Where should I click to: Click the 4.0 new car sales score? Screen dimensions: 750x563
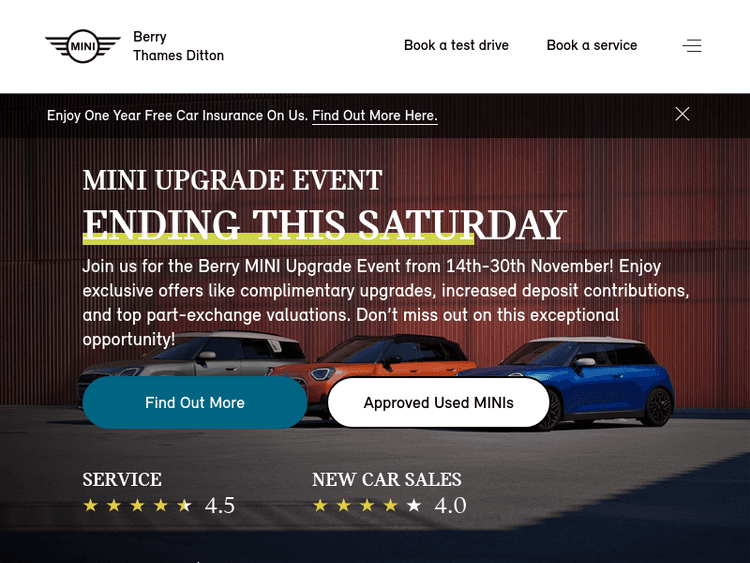[450, 506]
